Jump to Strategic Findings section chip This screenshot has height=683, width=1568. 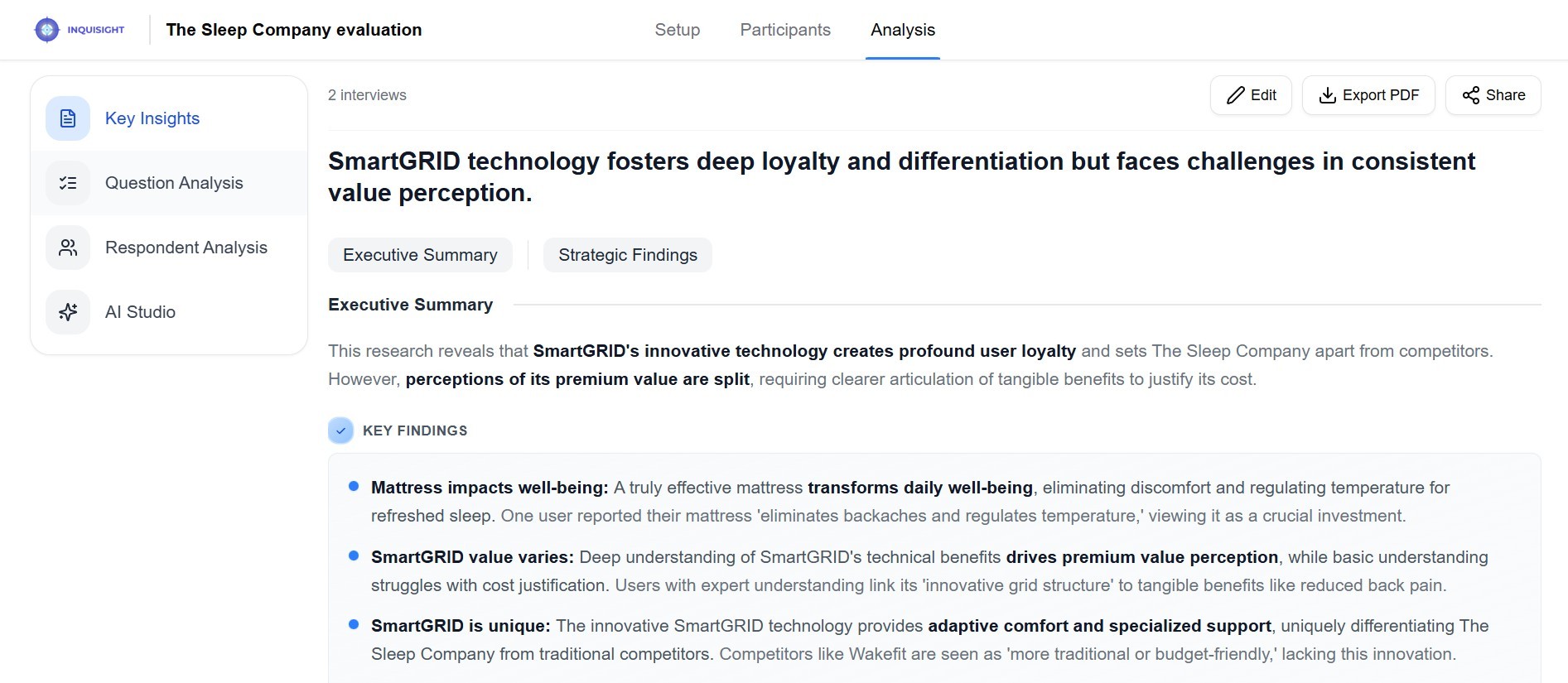628,255
